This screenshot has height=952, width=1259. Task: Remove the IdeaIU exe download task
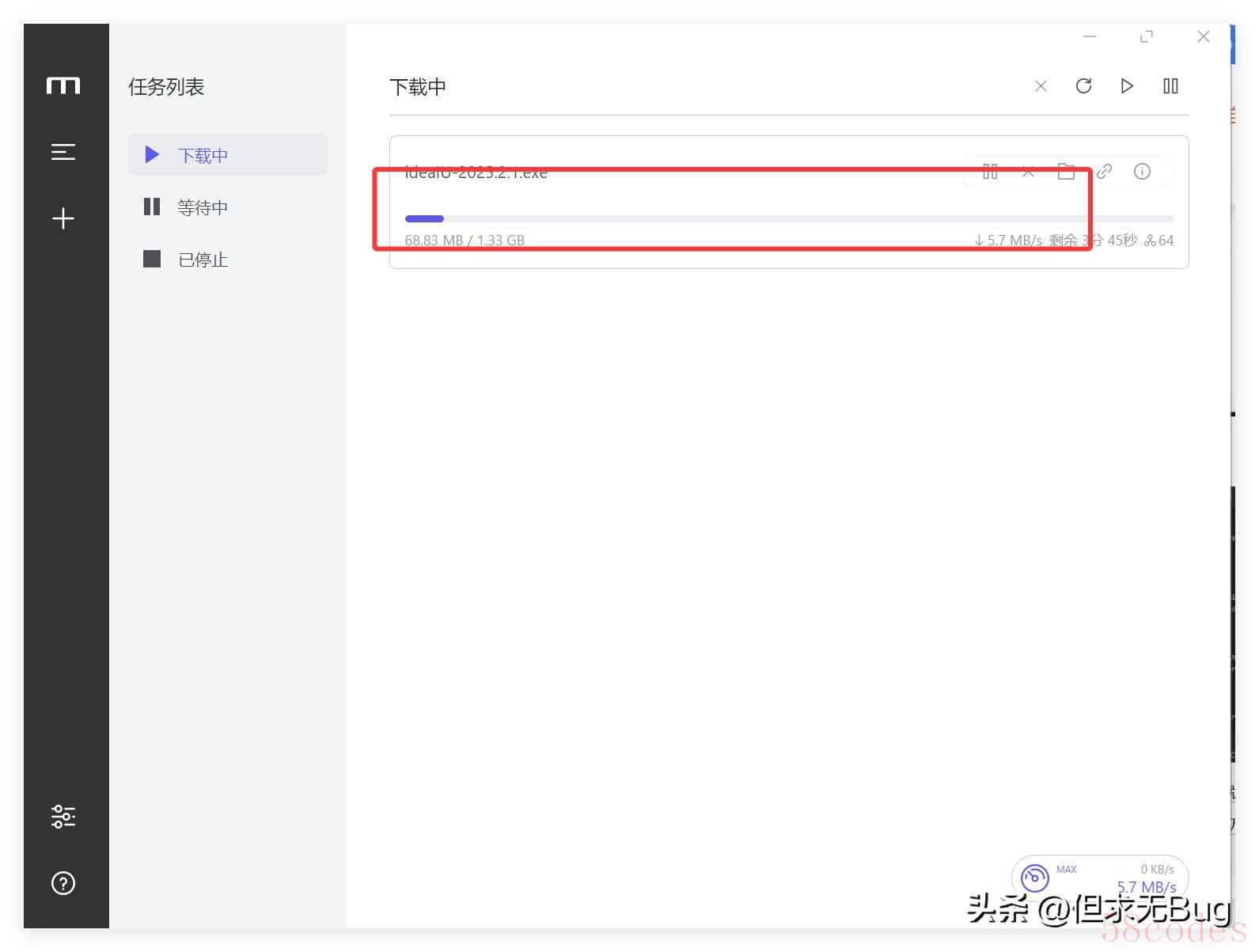(x=1028, y=172)
